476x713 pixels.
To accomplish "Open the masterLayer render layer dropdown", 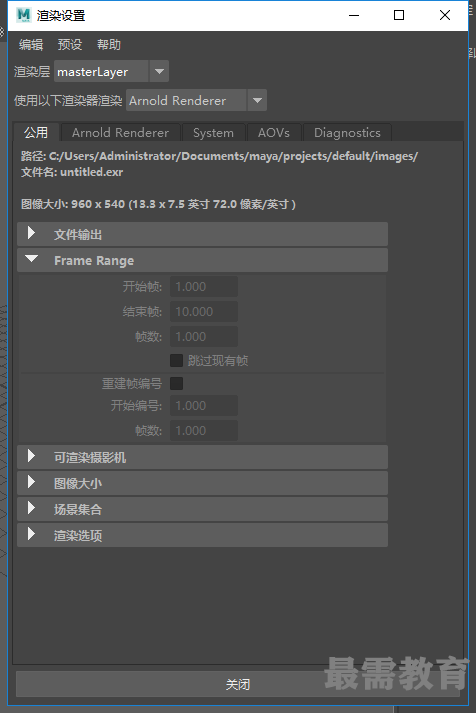I will point(111,71).
